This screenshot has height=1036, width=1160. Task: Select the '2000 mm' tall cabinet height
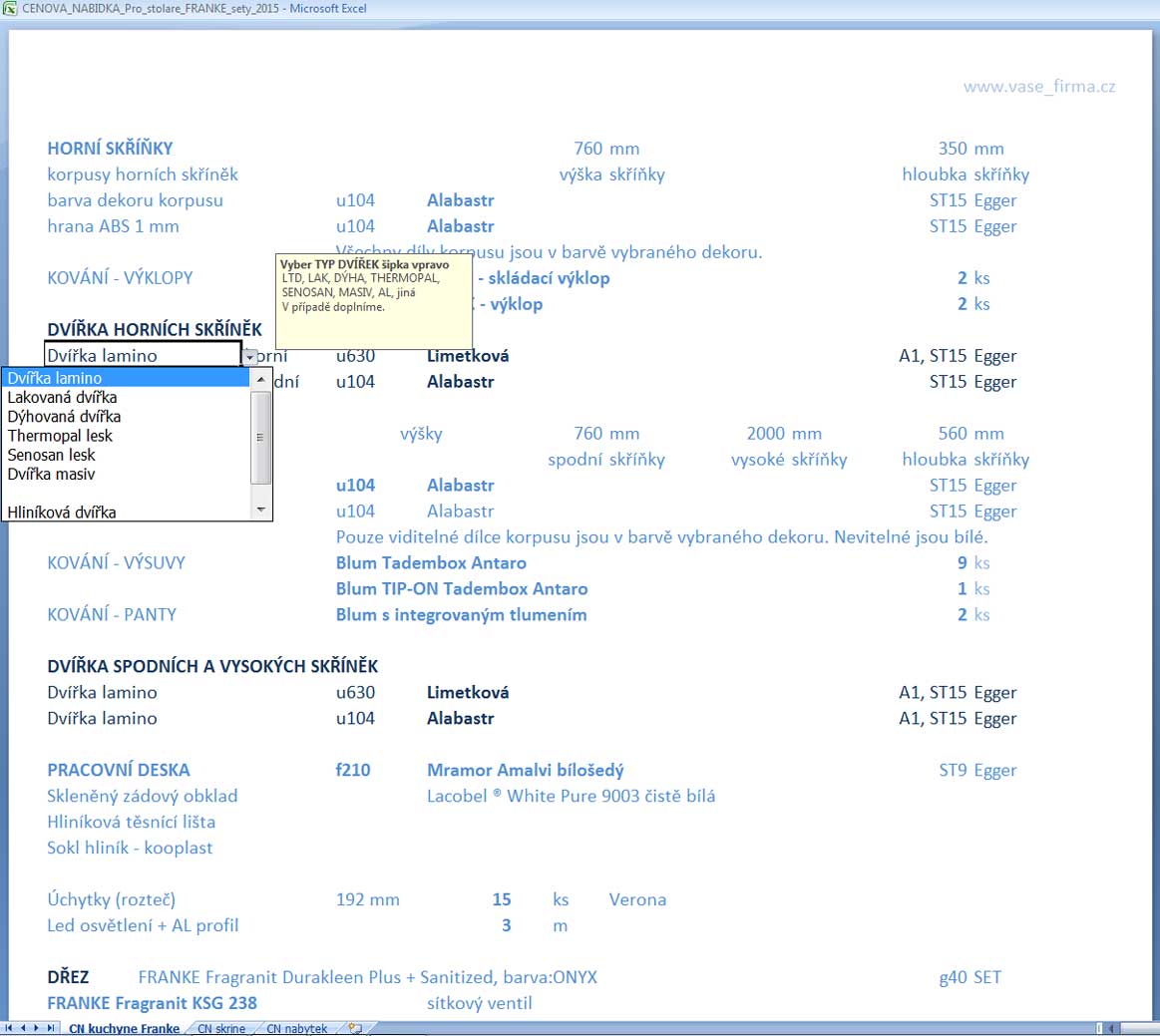(784, 434)
